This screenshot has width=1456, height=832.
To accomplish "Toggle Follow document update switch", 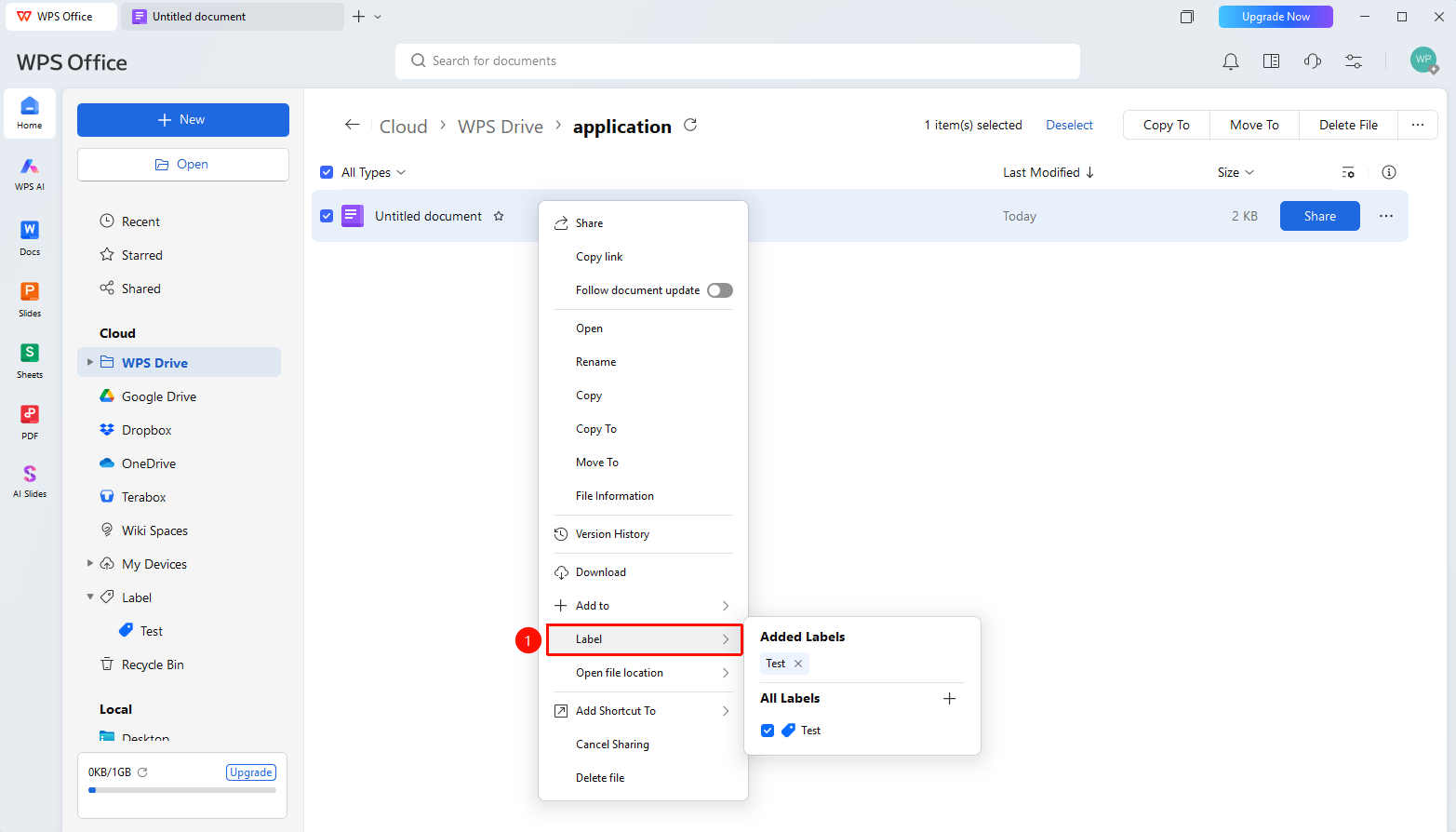I will [x=720, y=290].
